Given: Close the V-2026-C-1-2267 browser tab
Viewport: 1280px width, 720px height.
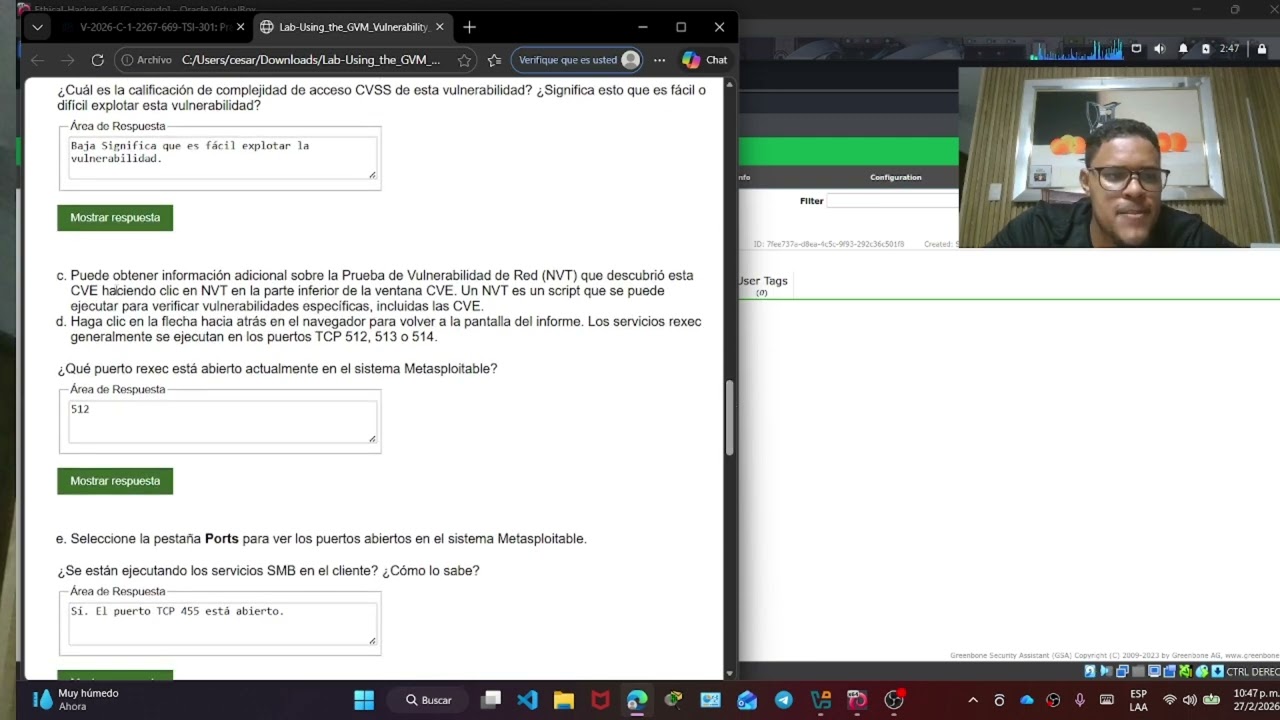Looking at the screenshot, I should [240, 27].
